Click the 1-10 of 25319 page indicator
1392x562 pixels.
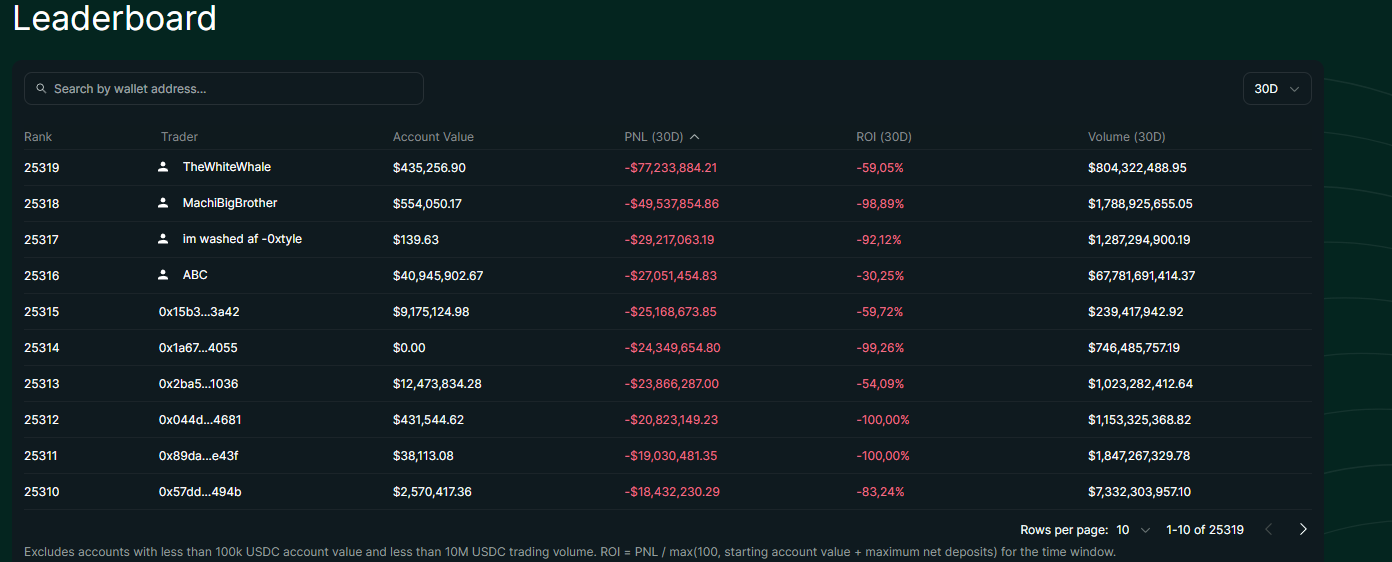[x=1205, y=530]
